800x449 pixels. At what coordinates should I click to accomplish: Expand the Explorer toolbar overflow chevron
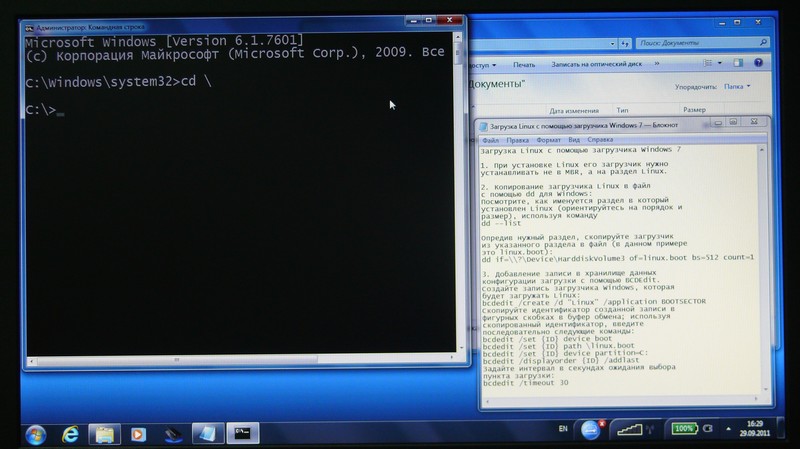(657, 64)
